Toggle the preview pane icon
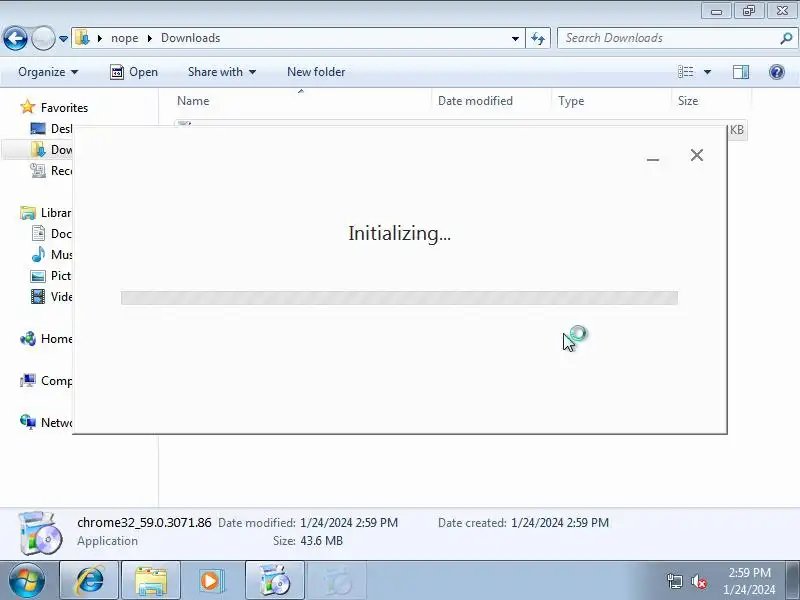This screenshot has height=600, width=800. tap(741, 72)
